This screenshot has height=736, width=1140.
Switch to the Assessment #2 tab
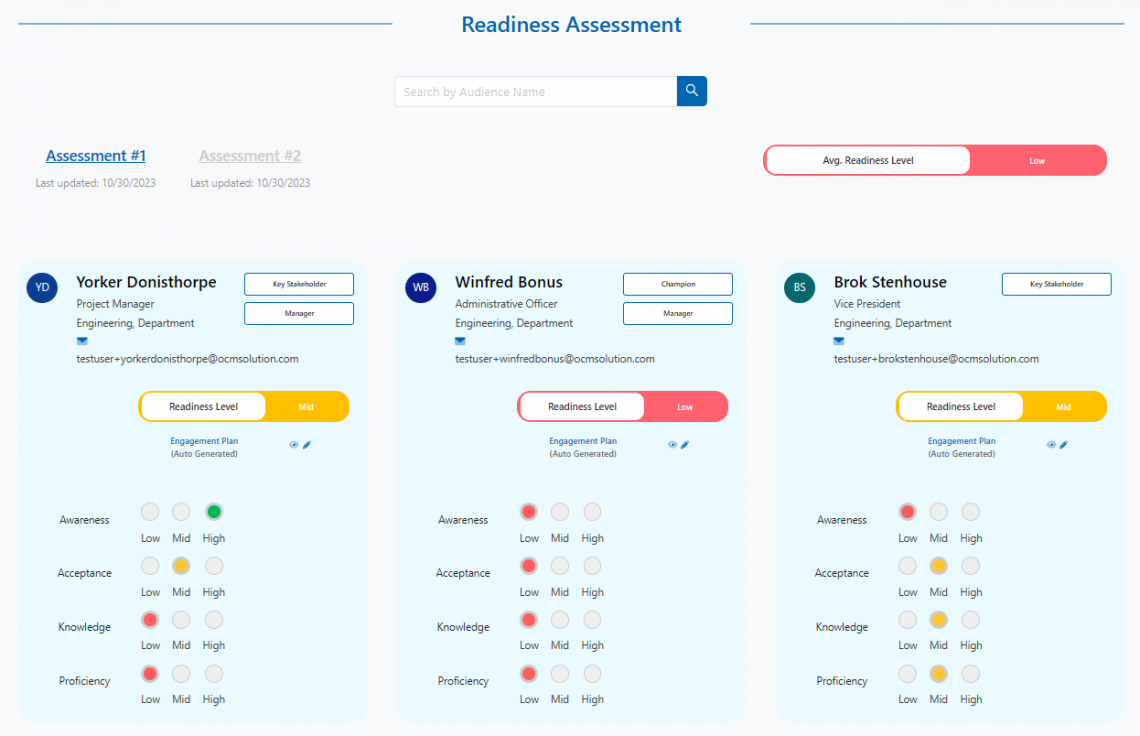249,155
